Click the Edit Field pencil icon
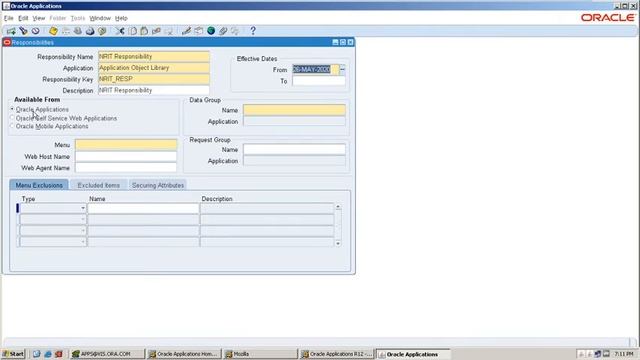 [x=187, y=31]
